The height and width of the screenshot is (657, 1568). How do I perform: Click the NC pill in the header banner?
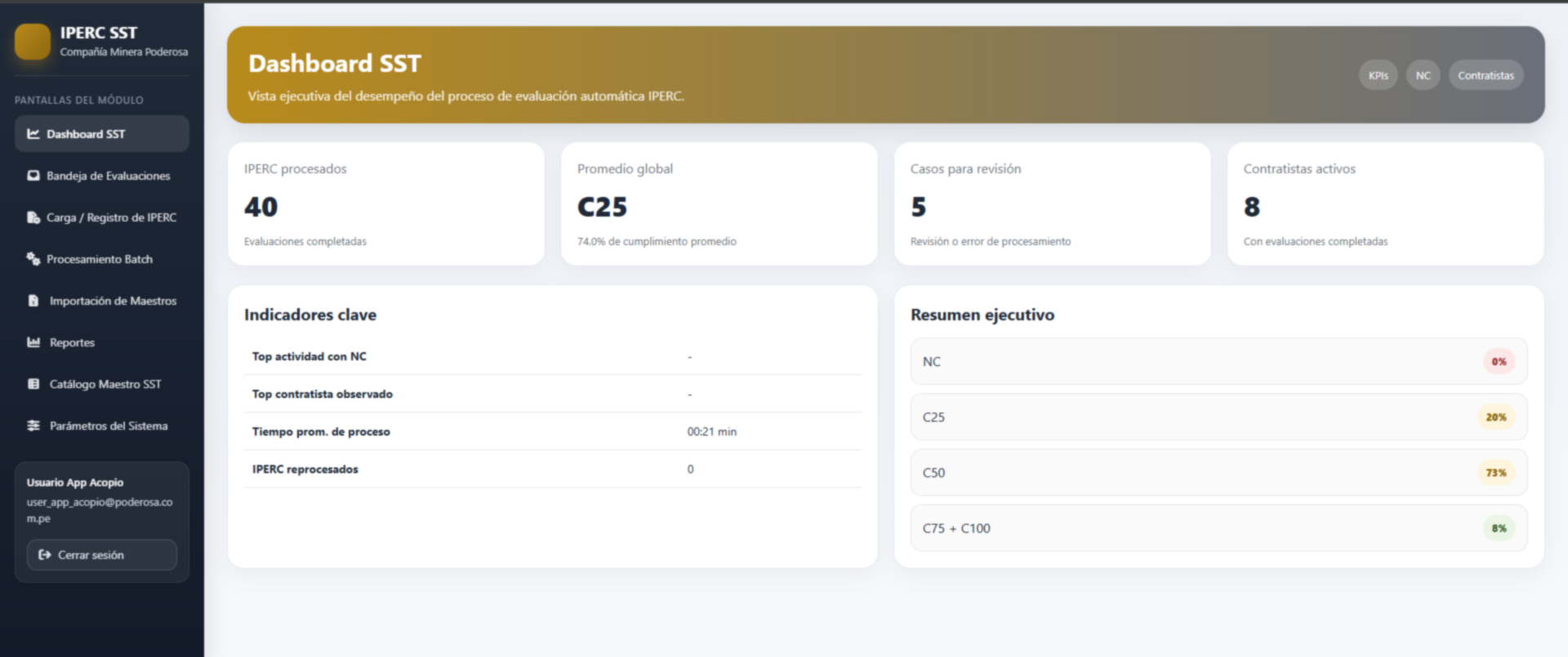(x=1423, y=75)
